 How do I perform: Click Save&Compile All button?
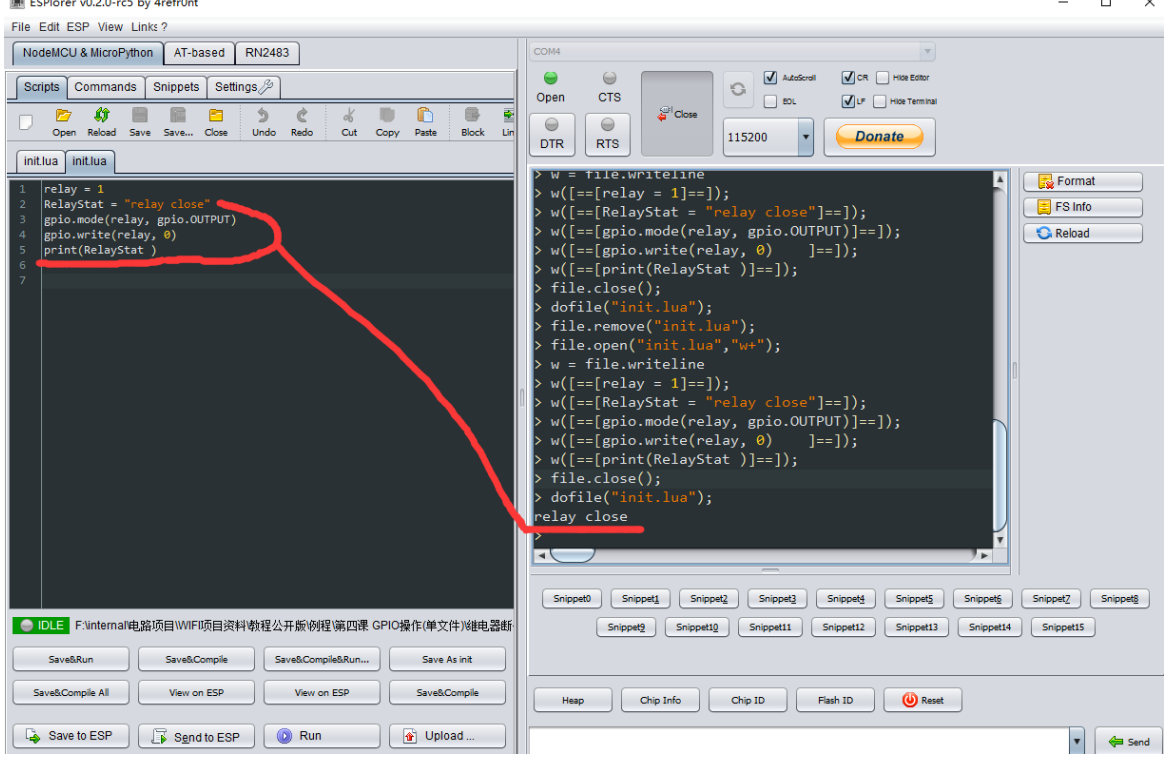click(71, 693)
